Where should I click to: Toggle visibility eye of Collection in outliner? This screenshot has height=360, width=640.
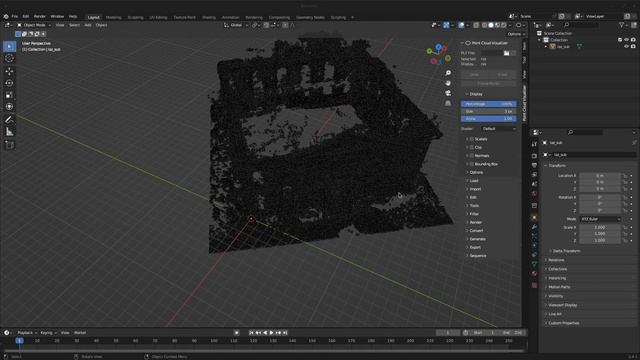click(x=627, y=40)
